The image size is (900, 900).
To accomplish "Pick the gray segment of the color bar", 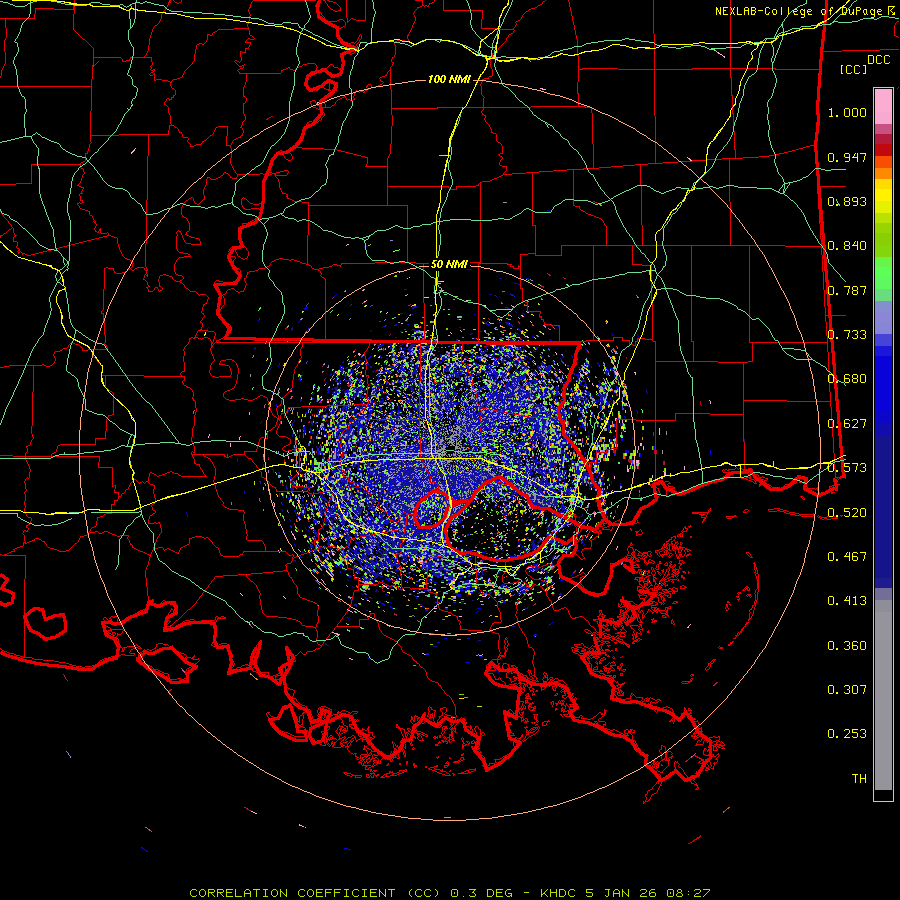I will [883, 695].
